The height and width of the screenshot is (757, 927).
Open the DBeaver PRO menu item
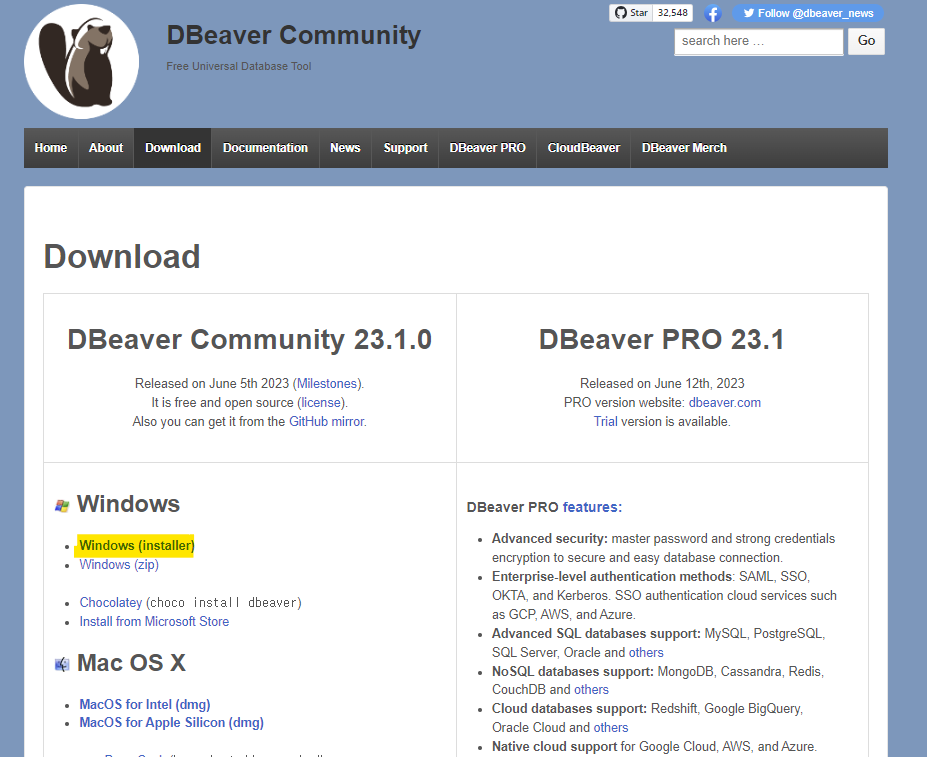tap(488, 148)
